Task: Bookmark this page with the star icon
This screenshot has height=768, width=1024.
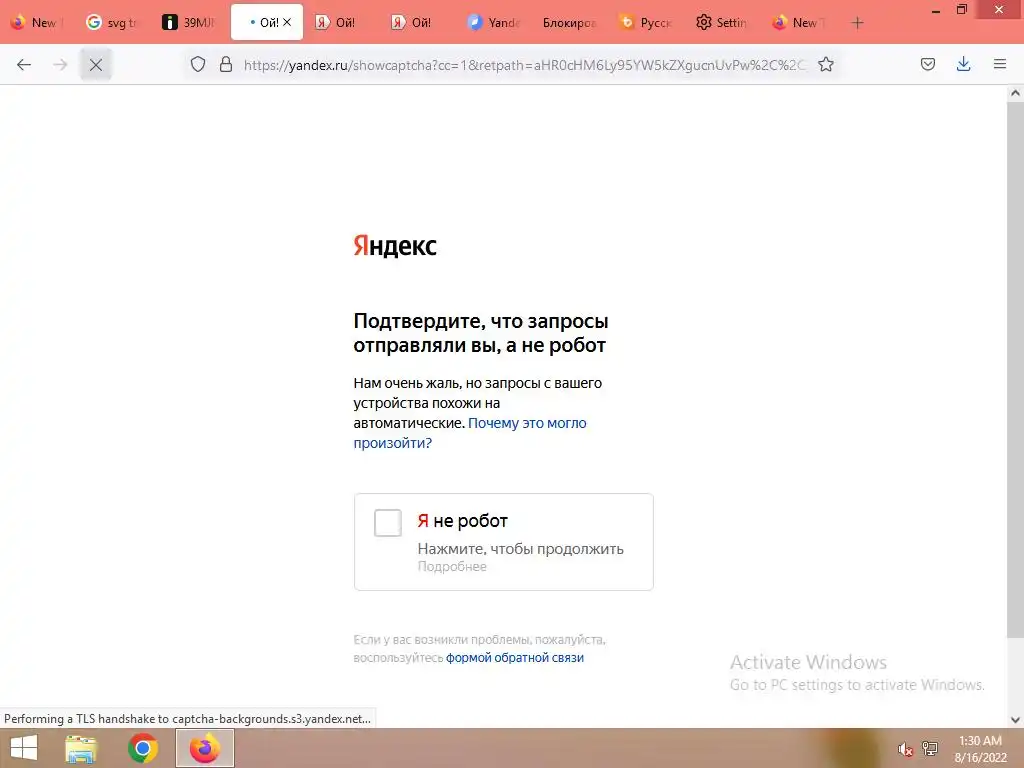Action: coord(826,65)
